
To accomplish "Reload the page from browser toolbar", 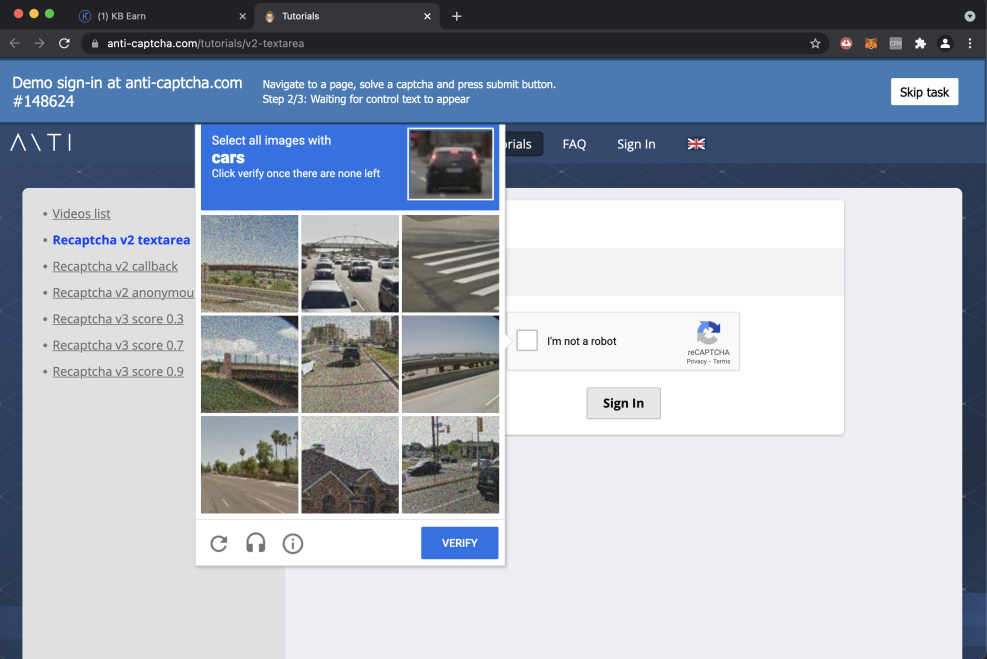I will click(64, 44).
